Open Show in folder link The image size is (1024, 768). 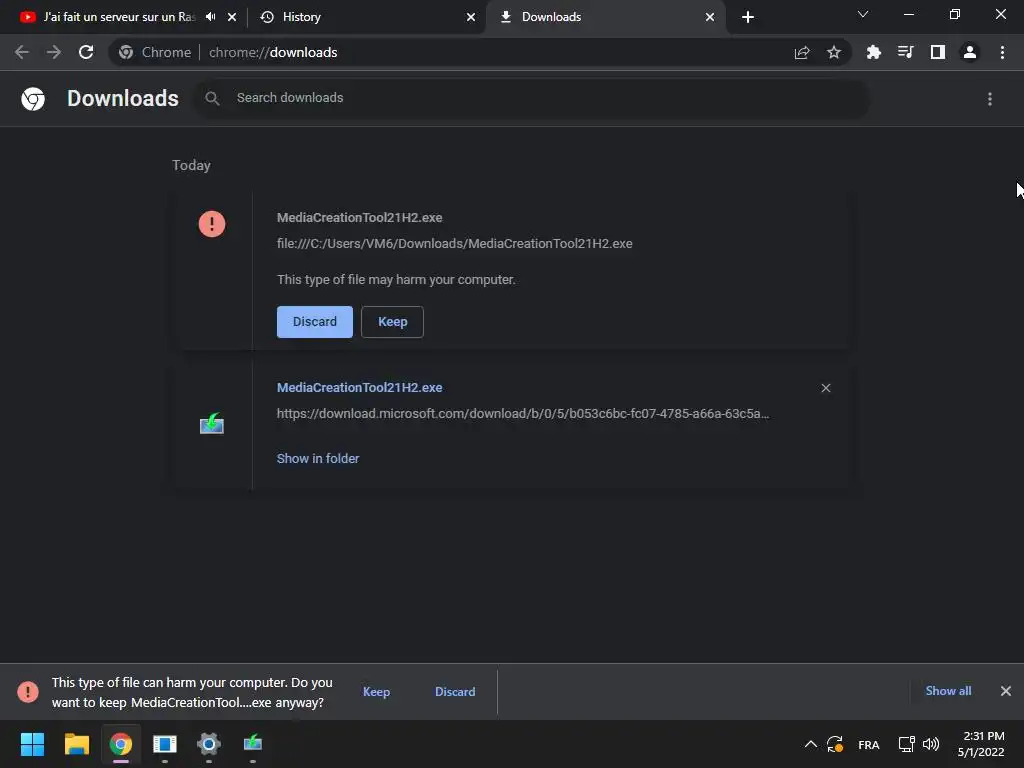point(318,458)
